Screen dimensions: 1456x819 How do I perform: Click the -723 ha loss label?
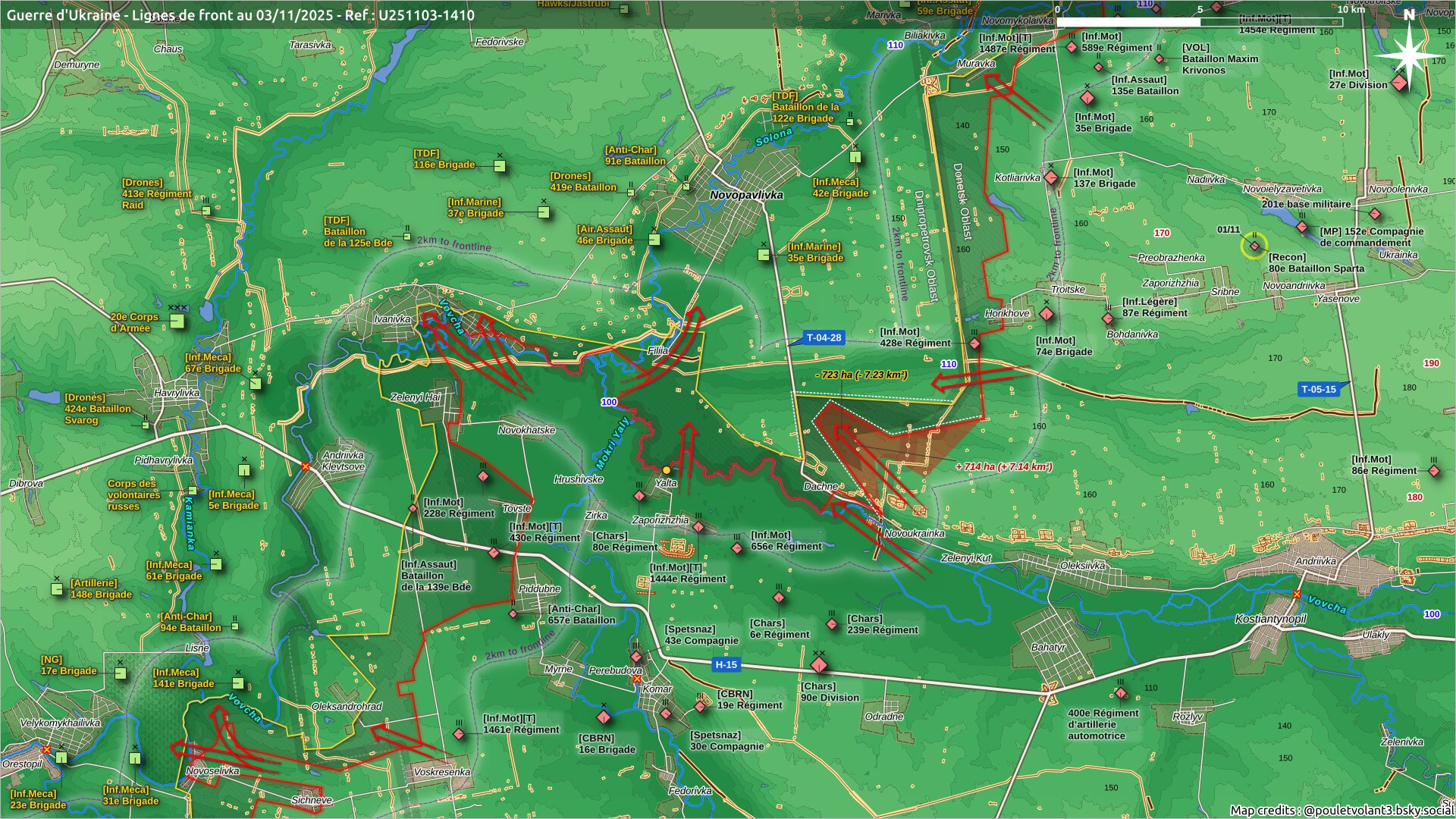861,375
